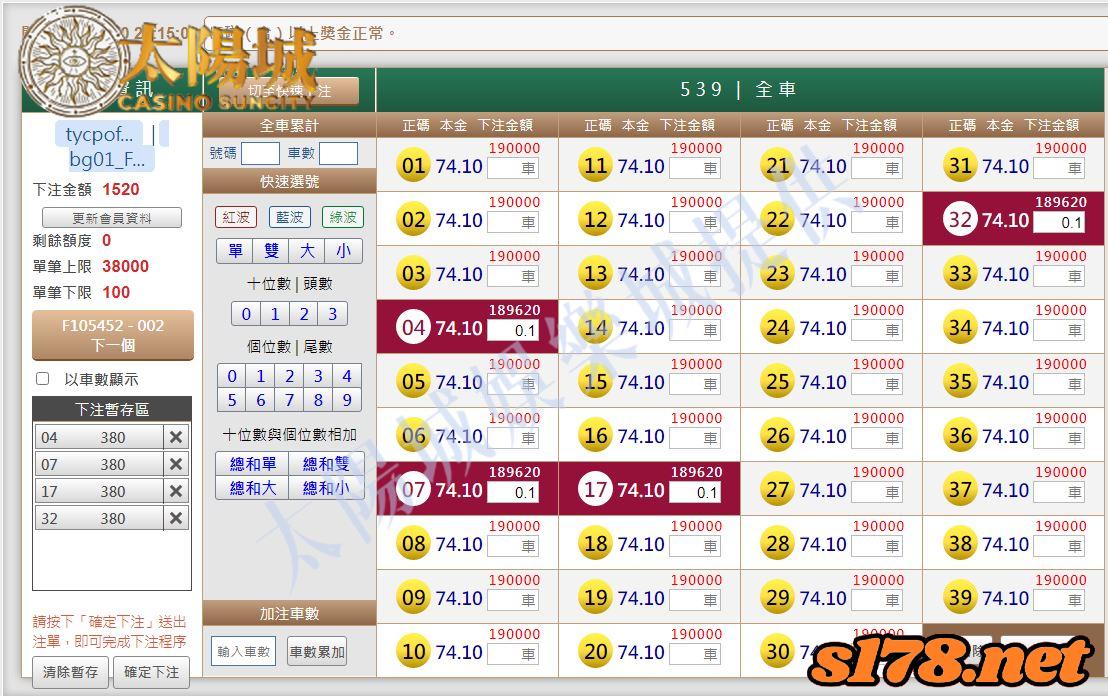
Task: Toggle the 單 odd quick select
Action: (235, 251)
